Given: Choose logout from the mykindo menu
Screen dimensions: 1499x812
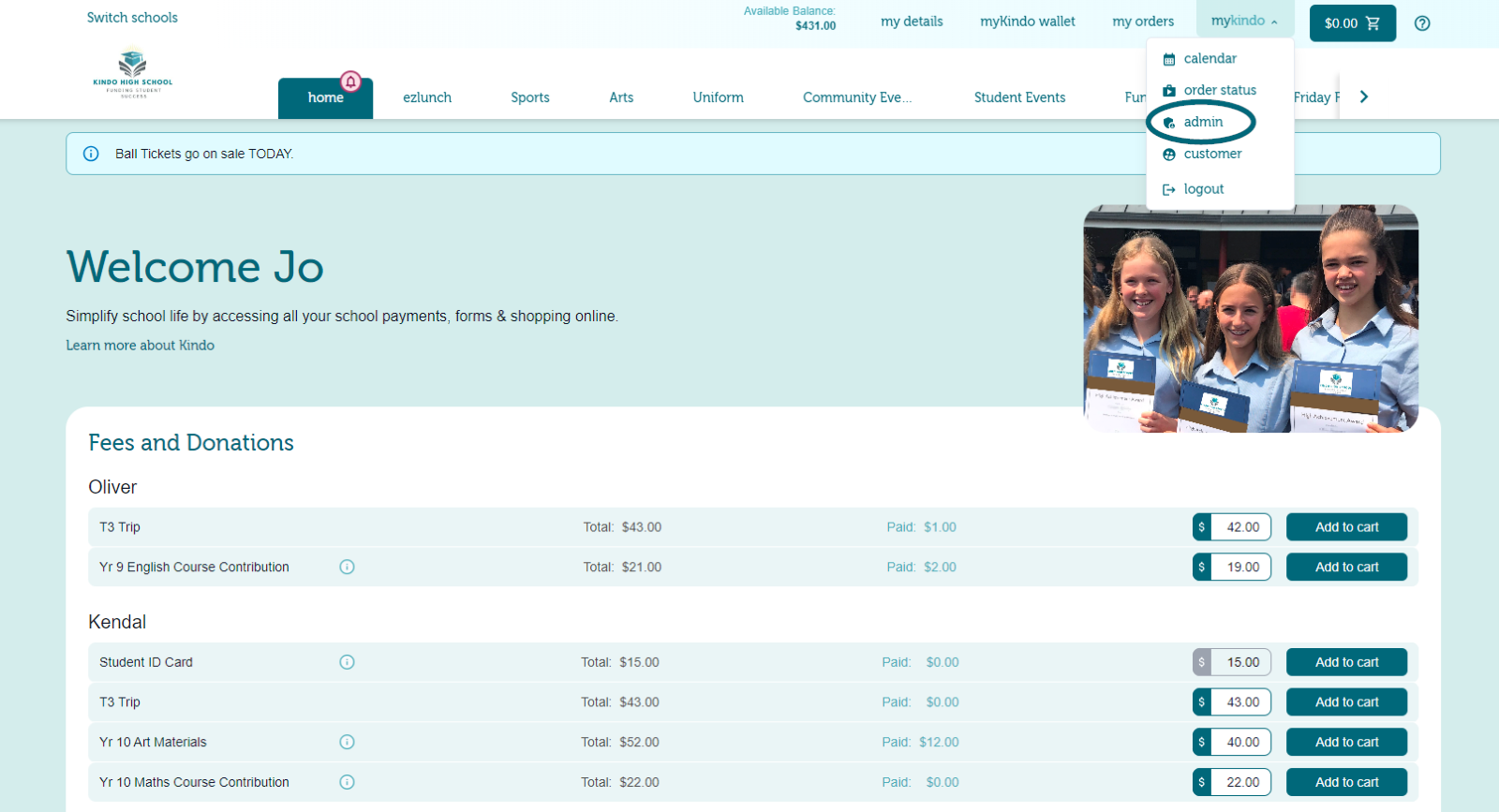Looking at the screenshot, I should tap(1204, 189).
